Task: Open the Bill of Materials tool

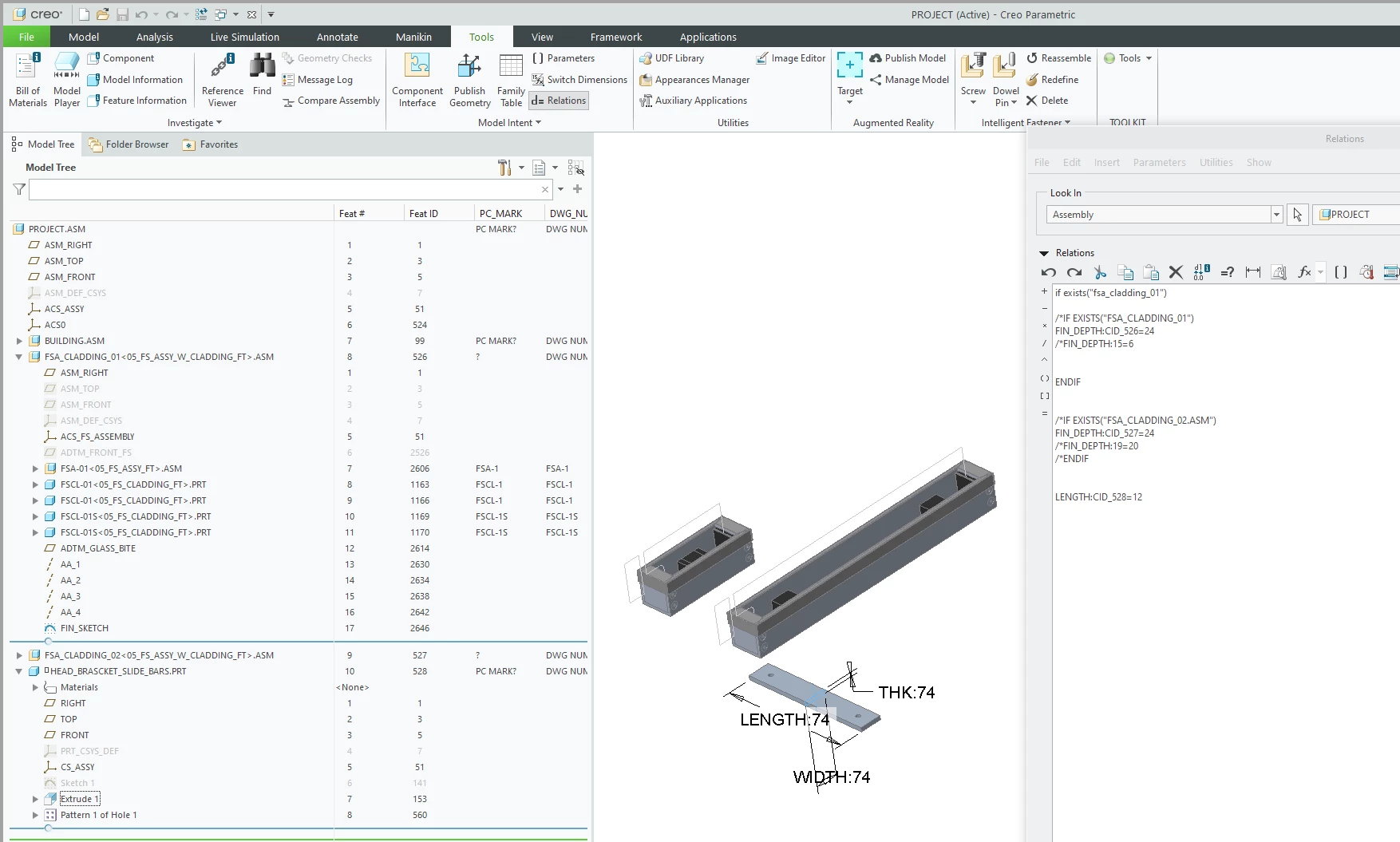Action: pyautogui.click(x=28, y=80)
